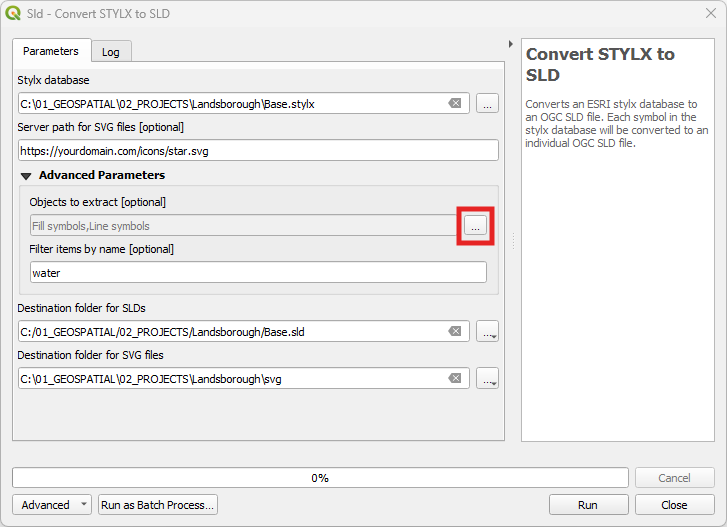Open the Advanced button's dropdown menu
The width and height of the screenshot is (727, 527).
[x=83, y=504]
